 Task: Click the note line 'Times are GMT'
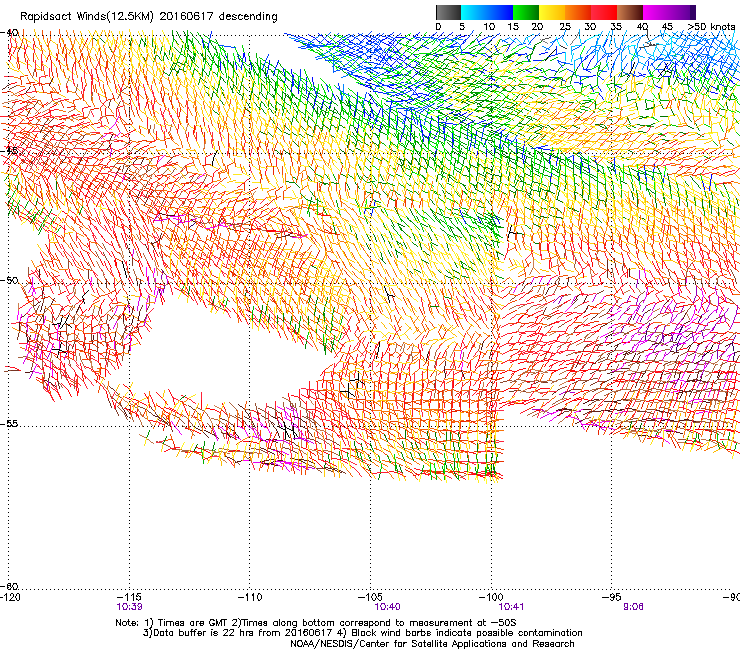[x=191, y=623]
